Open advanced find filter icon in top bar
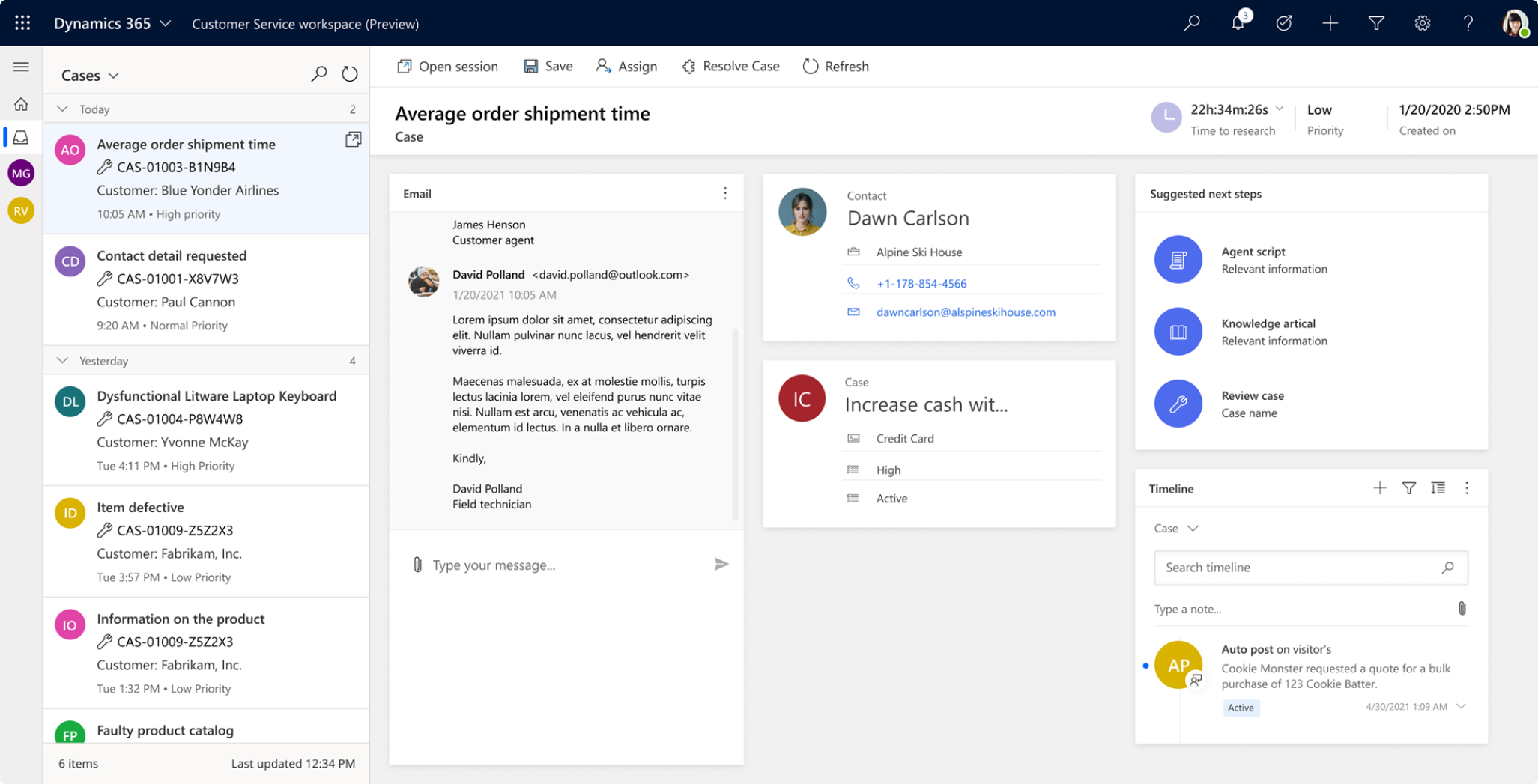Screen dimensions: 1538x784 [x=1376, y=23]
